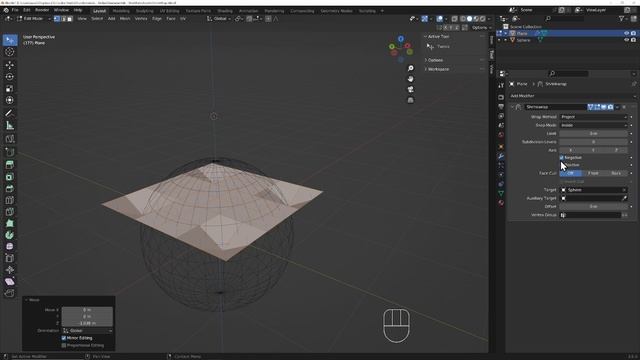This screenshot has height=360, width=640.
Task: Choose the Scale tool
Action: 10,89
